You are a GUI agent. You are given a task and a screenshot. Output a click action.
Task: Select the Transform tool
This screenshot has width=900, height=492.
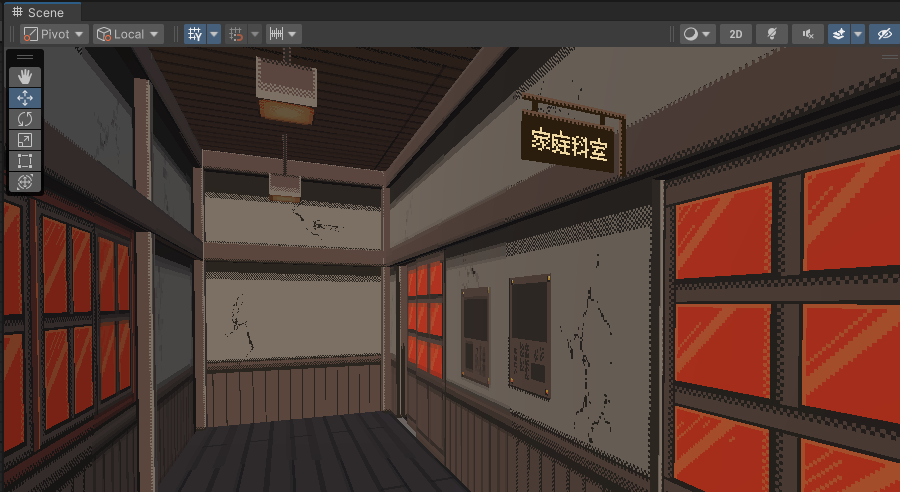point(25,181)
